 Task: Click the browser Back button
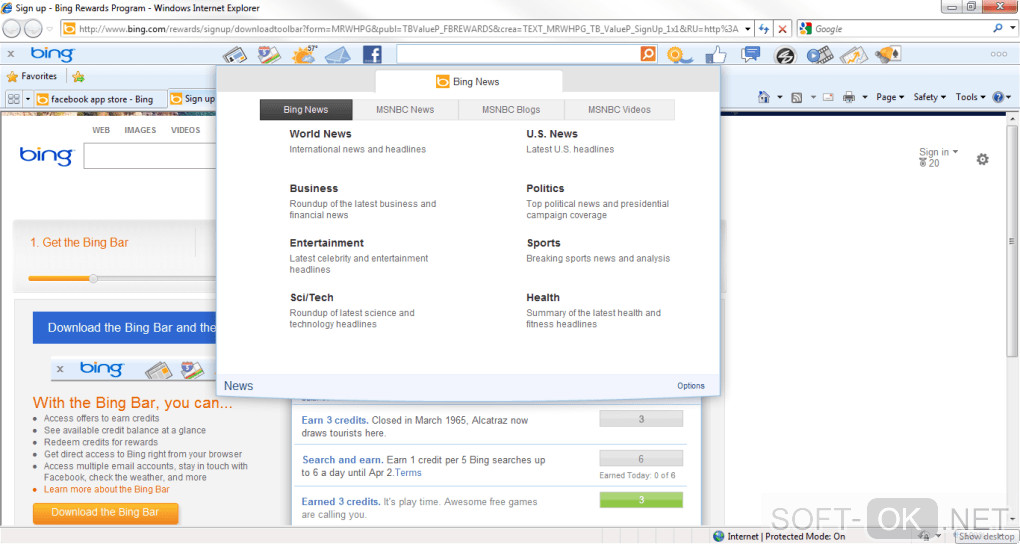click(13, 28)
